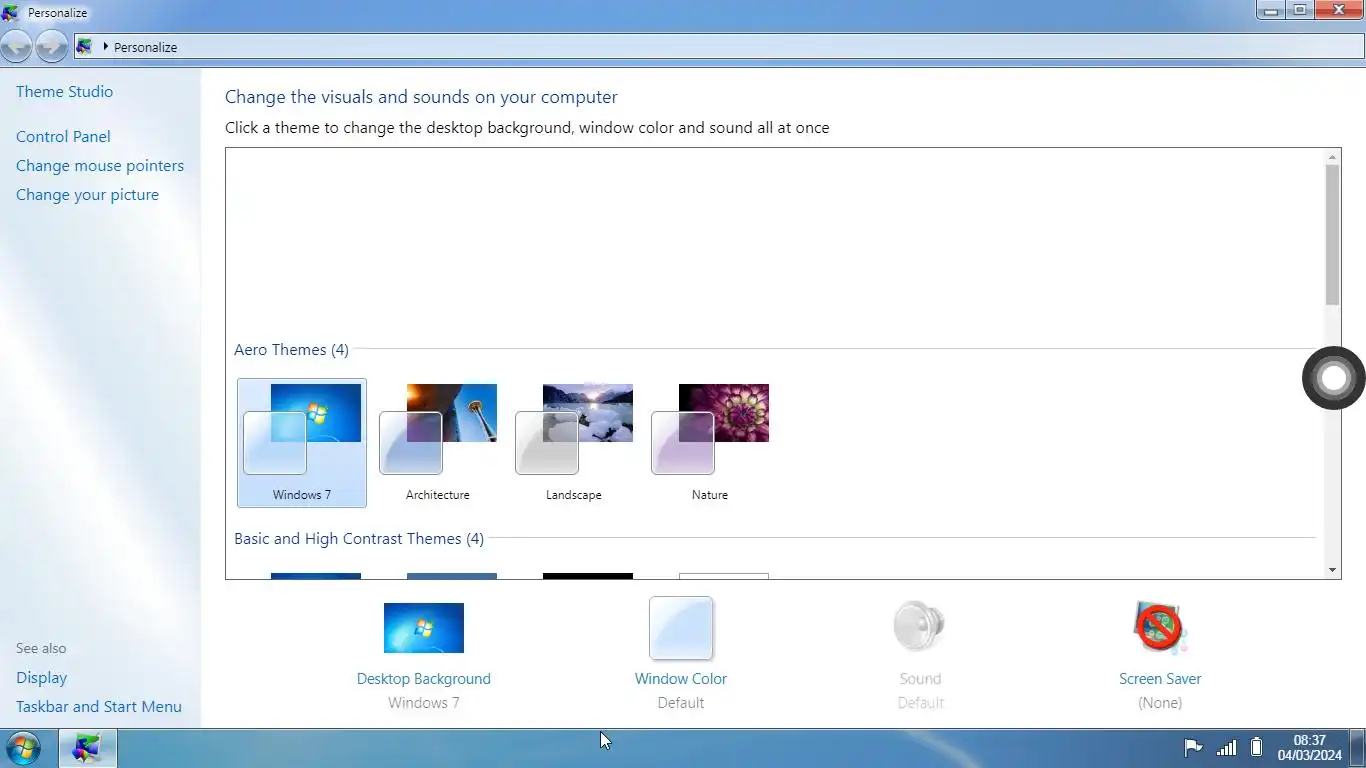Click the Personalize icon in address bar
The image size is (1366, 768).
point(84,47)
